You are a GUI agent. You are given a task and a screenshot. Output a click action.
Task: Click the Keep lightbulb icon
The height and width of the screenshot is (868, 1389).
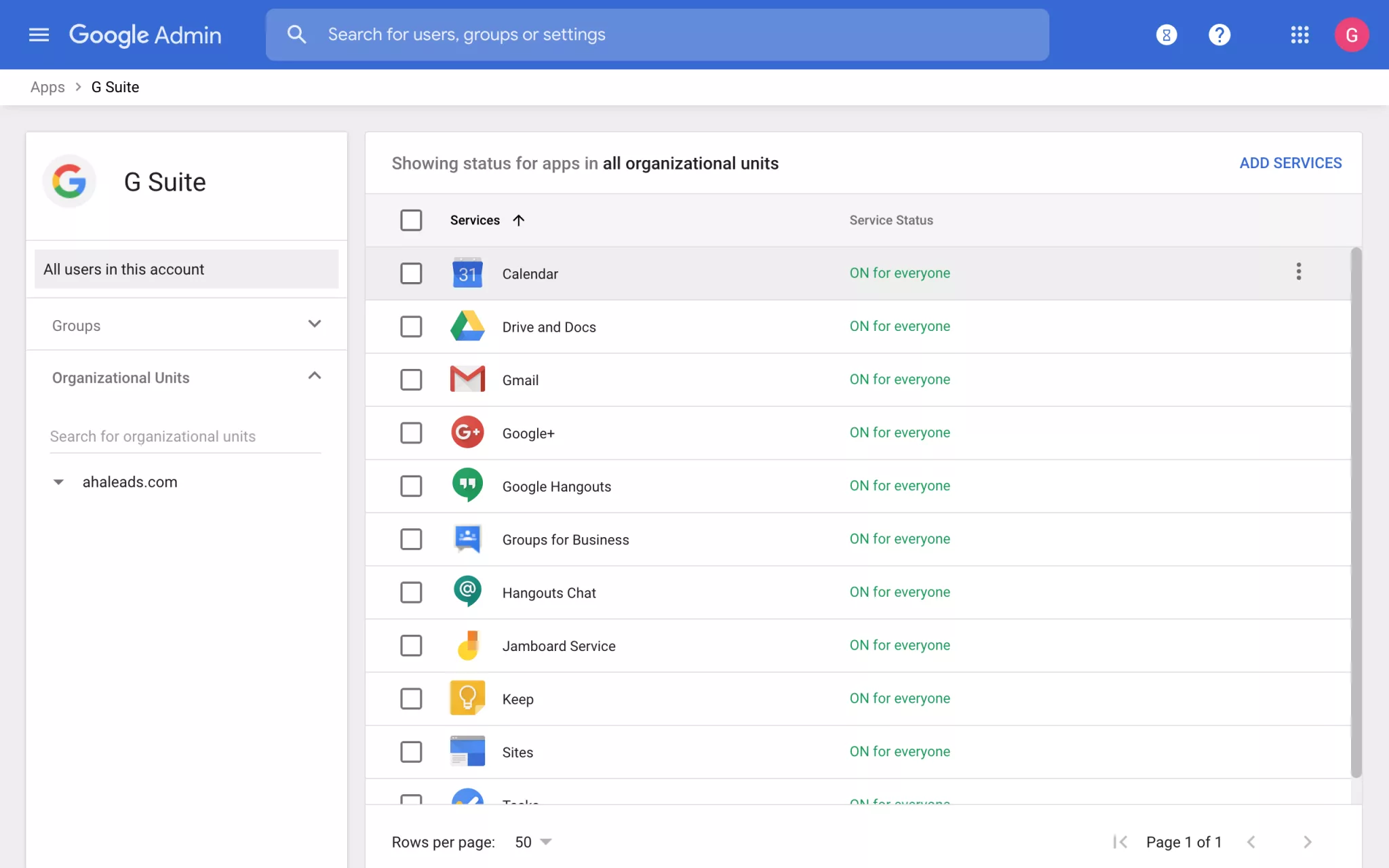pyautogui.click(x=467, y=698)
